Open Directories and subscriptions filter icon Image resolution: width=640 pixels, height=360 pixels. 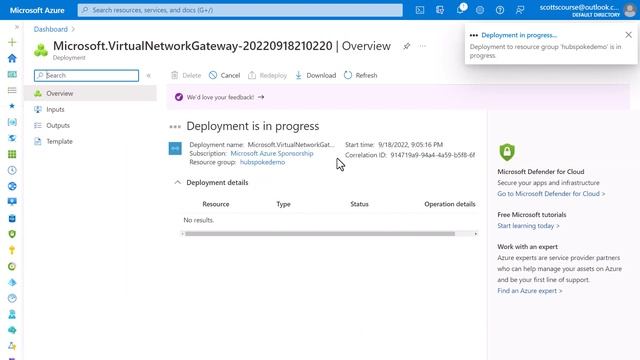[440, 10]
